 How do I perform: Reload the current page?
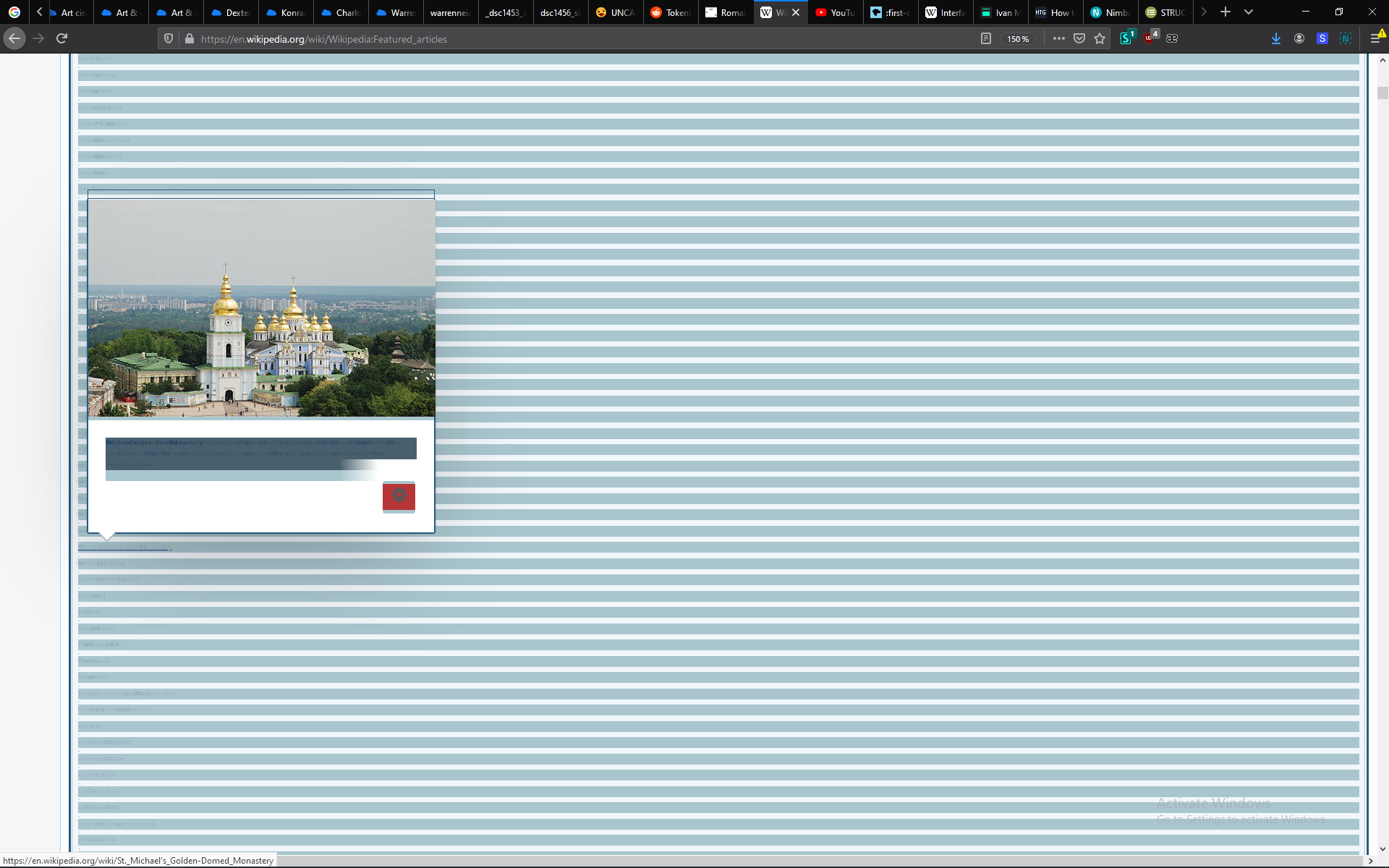pyautogui.click(x=62, y=38)
